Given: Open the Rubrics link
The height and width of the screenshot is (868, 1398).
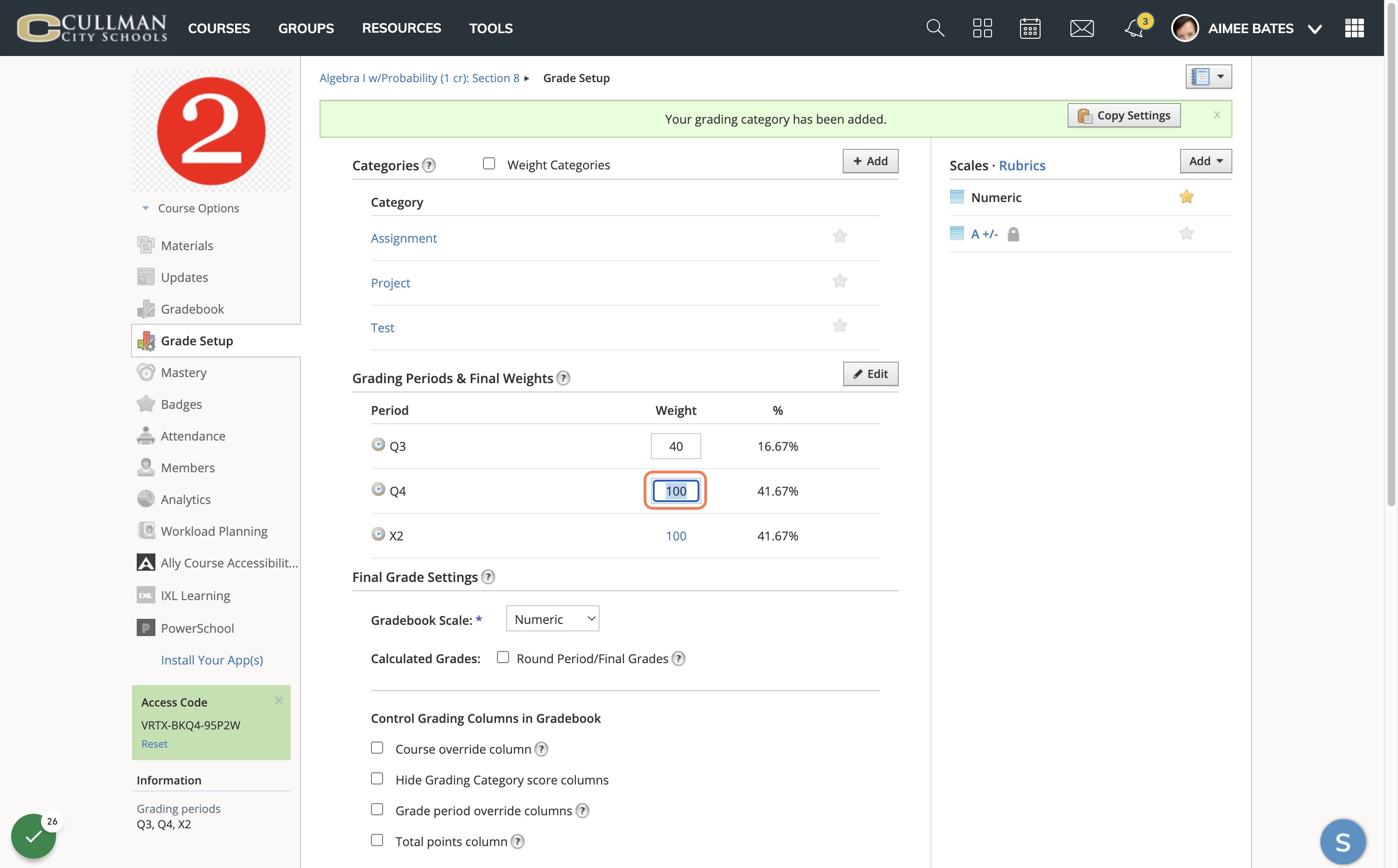Looking at the screenshot, I should coord(1022,165).
